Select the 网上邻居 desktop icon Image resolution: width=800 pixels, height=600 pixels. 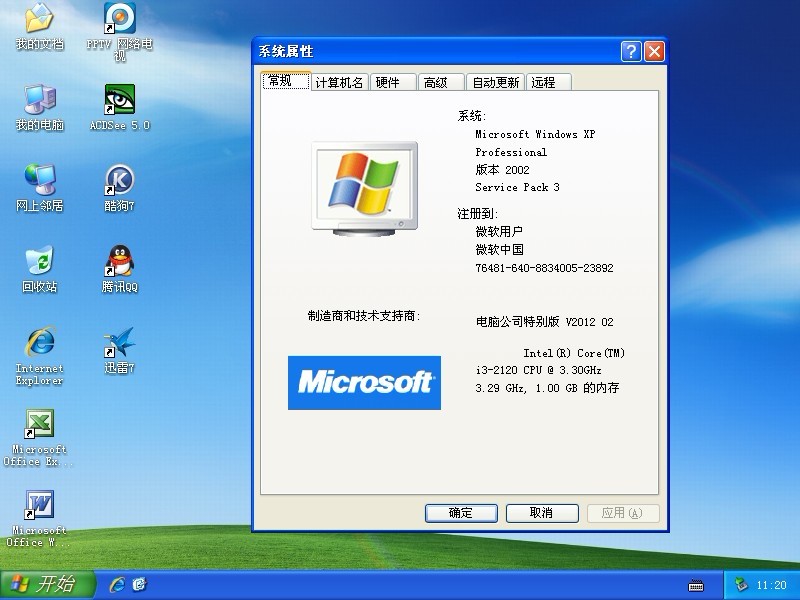click(x=39, y=188)
